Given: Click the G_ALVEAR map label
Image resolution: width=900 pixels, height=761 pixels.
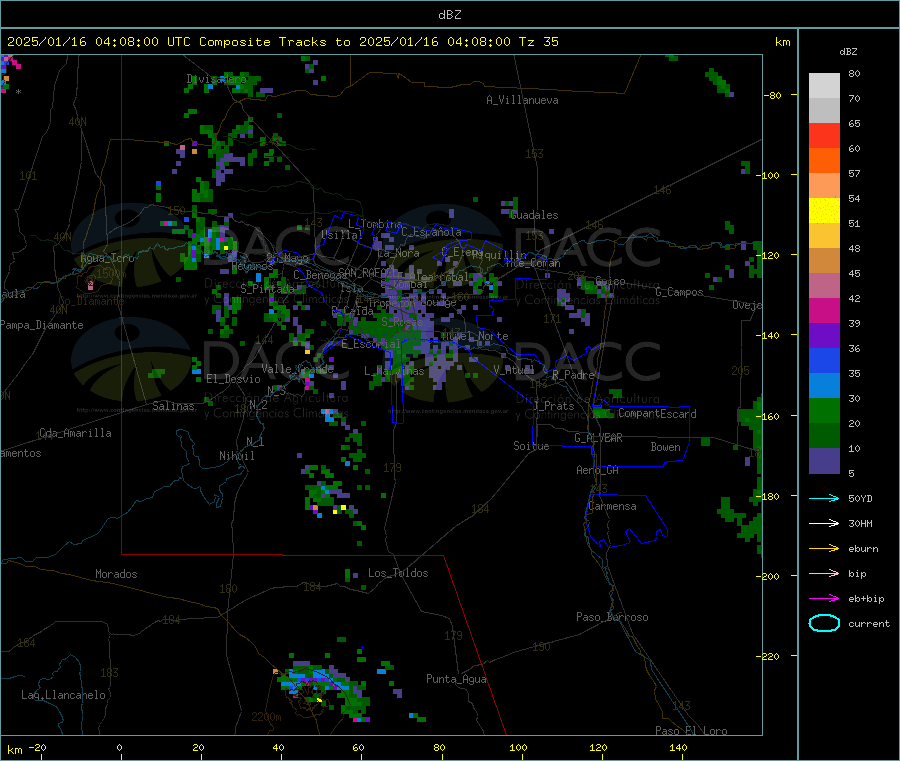Looking at the screenshot, I should (598, 438).
